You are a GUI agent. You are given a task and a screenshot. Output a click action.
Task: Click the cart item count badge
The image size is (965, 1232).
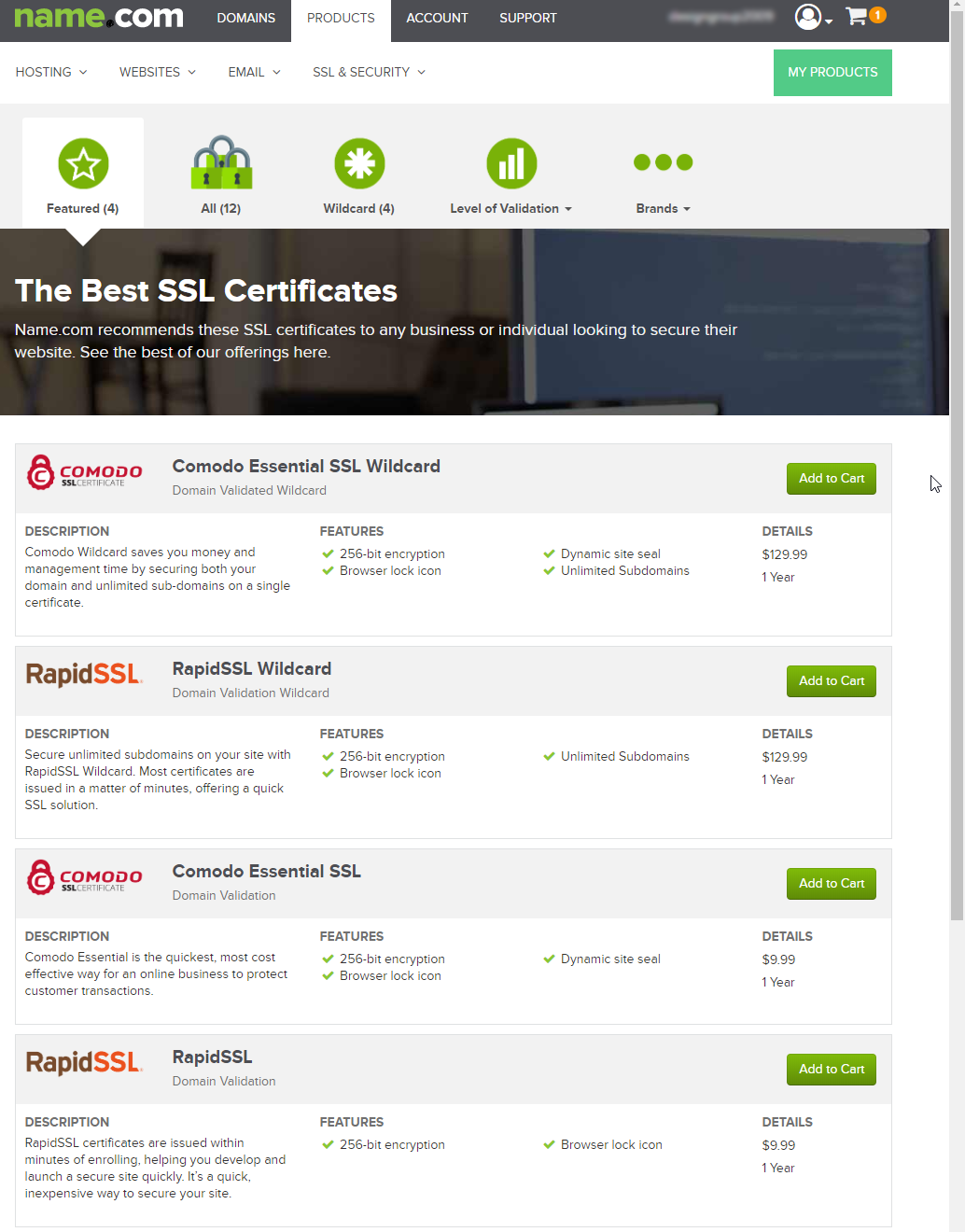pyautogui.click(x=877, y=15)
